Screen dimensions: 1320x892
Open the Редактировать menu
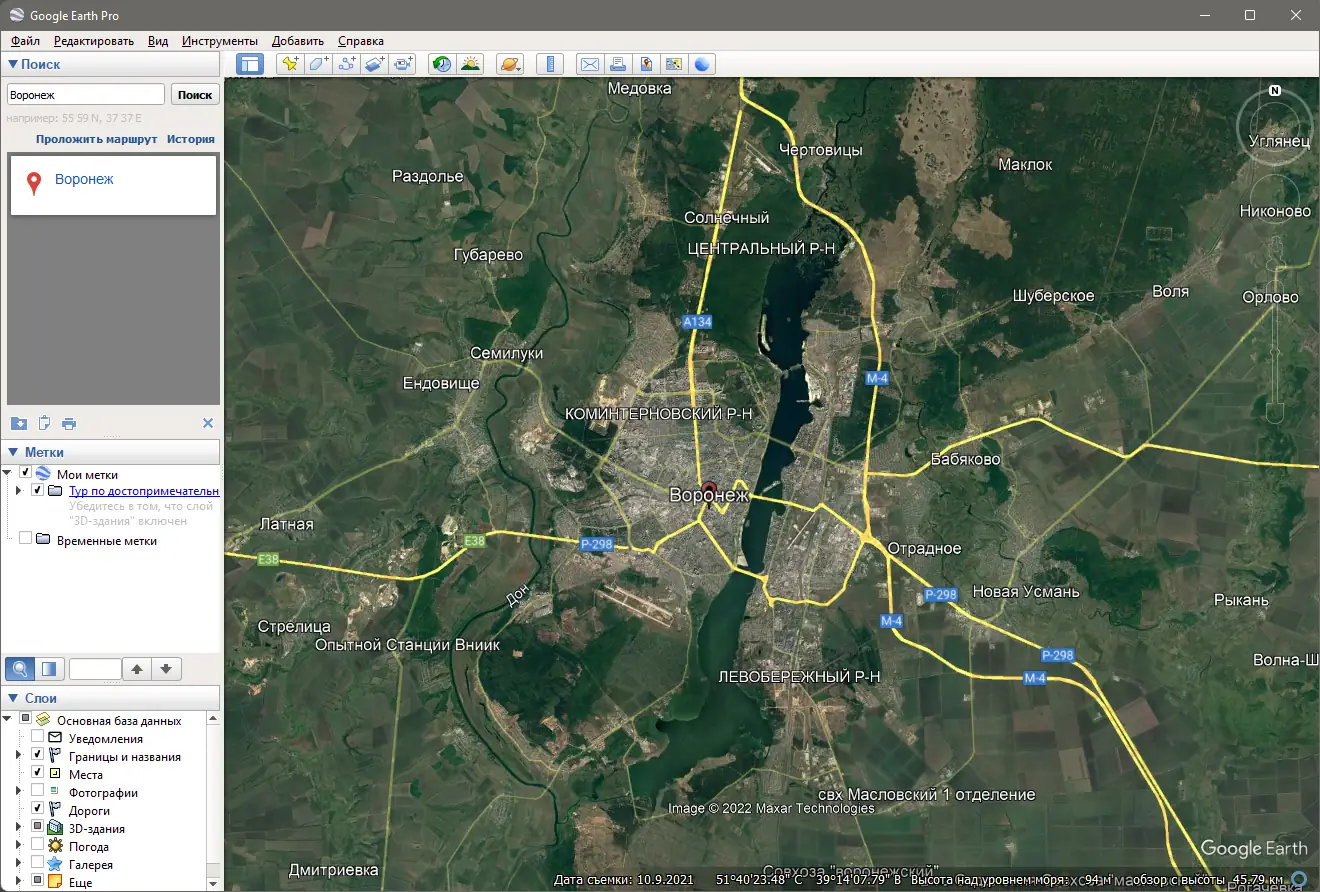coord(94,41)
